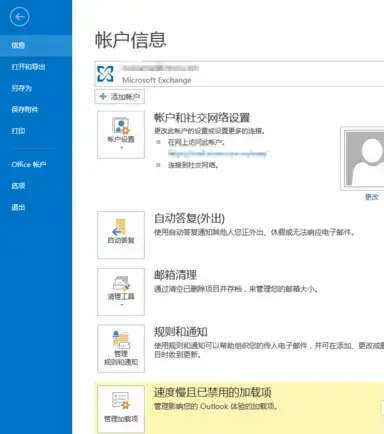The width and height of the screenshot is (384, 434).
Task: Click the rules and alerts icon
Action: click(x=121, y=340)
